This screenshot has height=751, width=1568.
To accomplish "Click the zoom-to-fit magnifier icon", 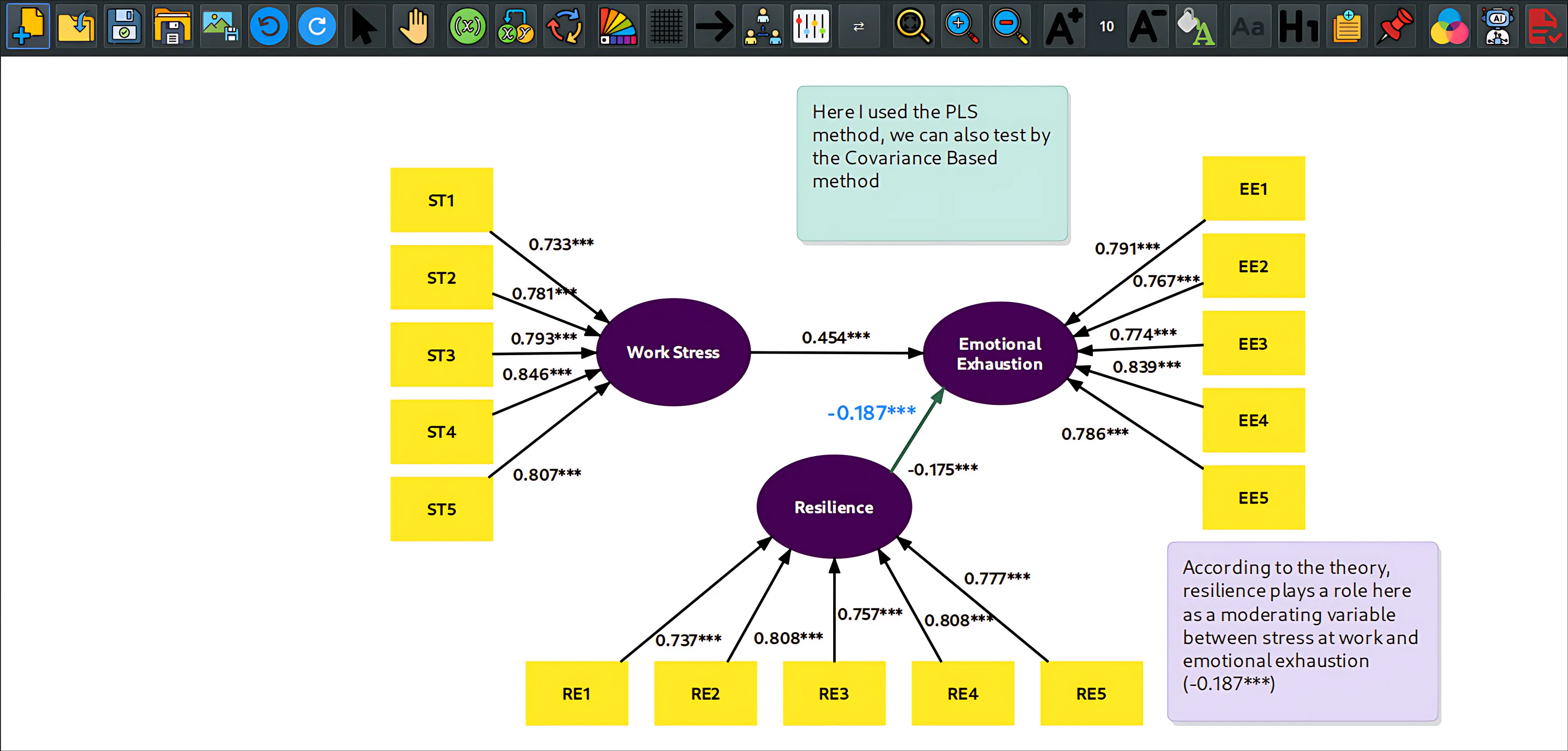I will [913, 26].
